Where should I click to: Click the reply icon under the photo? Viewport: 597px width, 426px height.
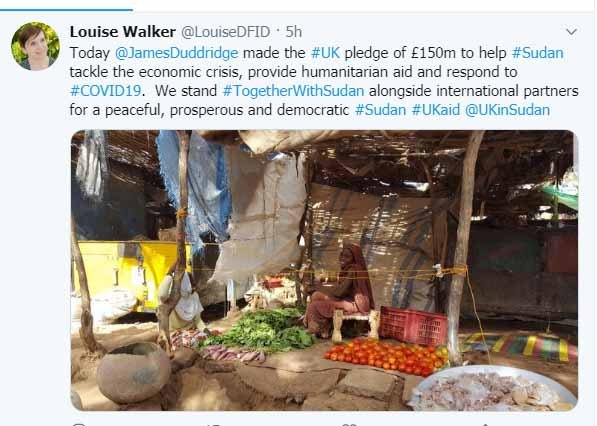coord(79,424)
